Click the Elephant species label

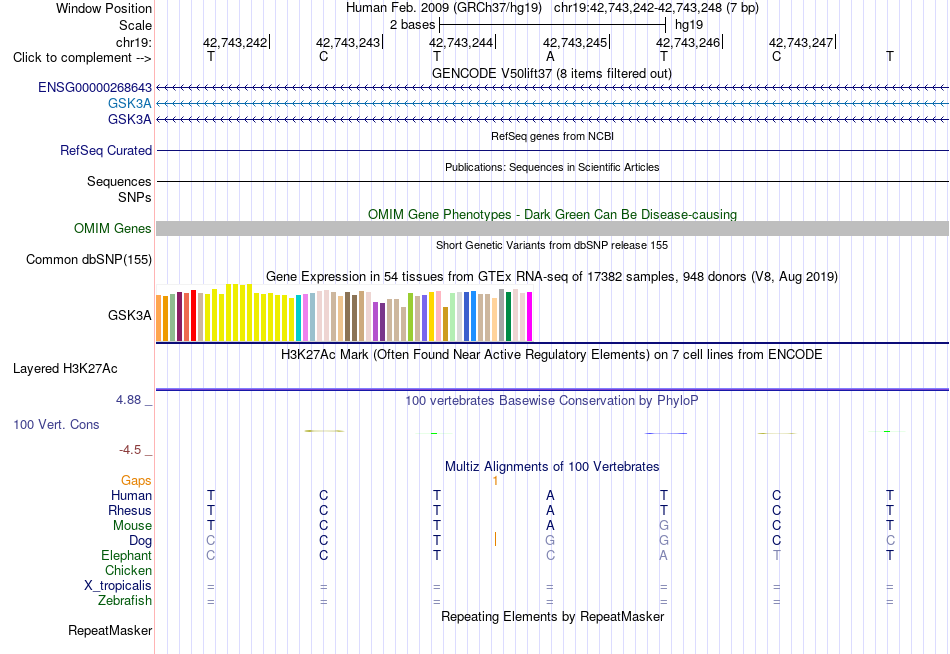click(127, 556)
